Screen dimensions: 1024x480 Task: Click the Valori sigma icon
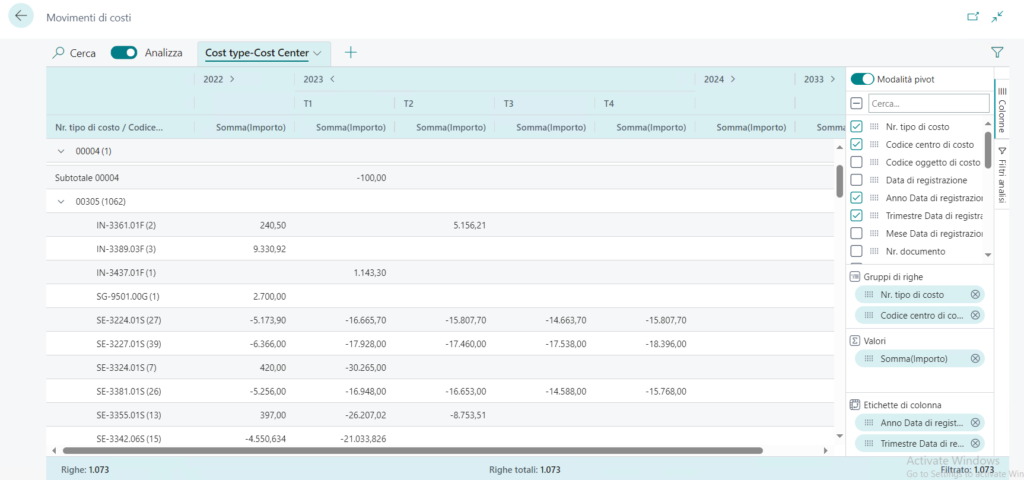click(855, 341)
